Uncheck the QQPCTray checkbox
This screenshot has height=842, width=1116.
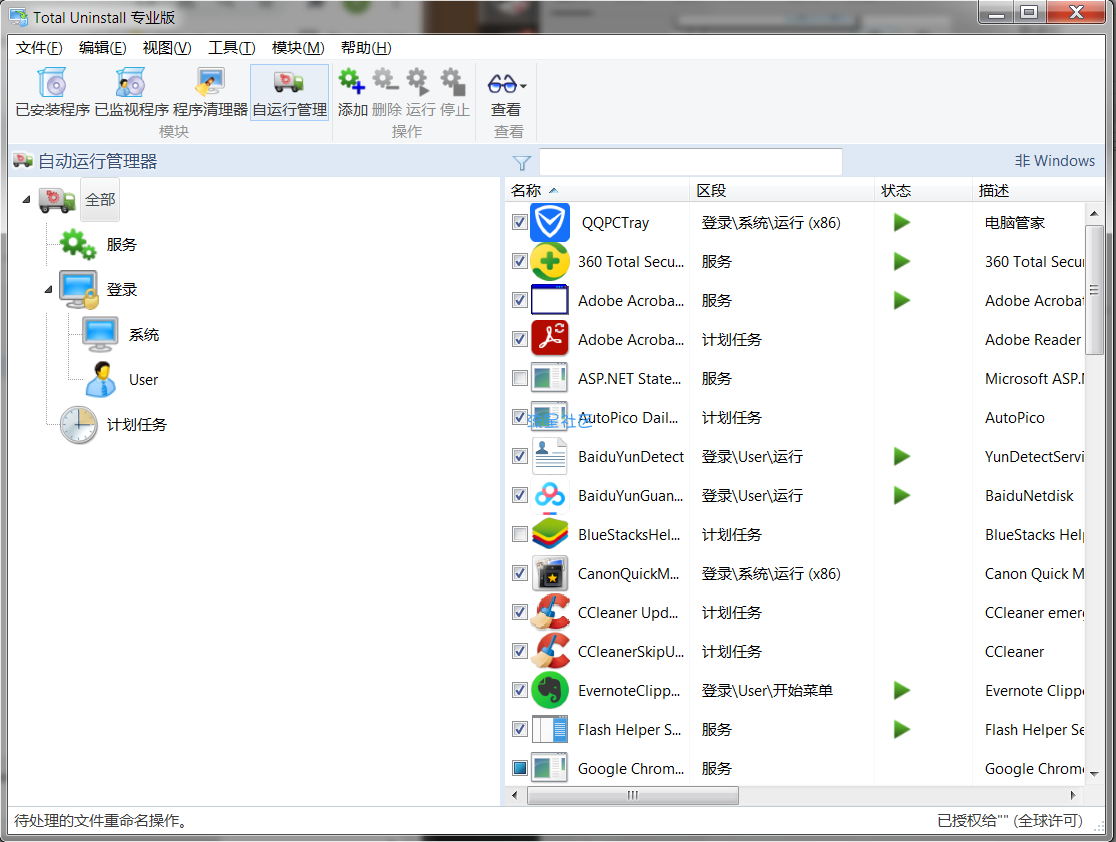[x=520, y=222]
